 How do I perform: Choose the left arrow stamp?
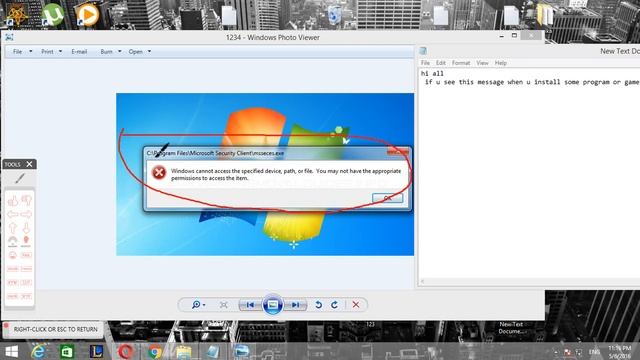[13, 214]
